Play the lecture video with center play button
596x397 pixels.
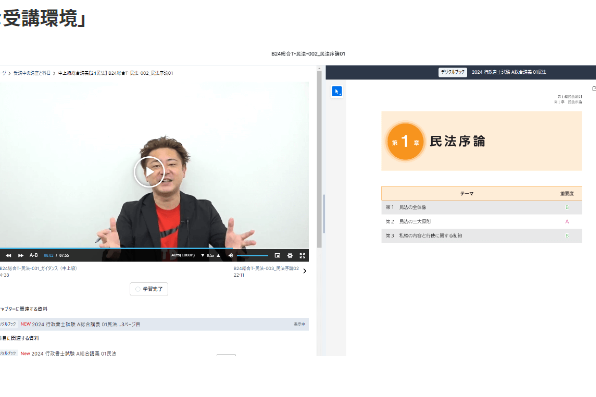[x=149, y=172]
